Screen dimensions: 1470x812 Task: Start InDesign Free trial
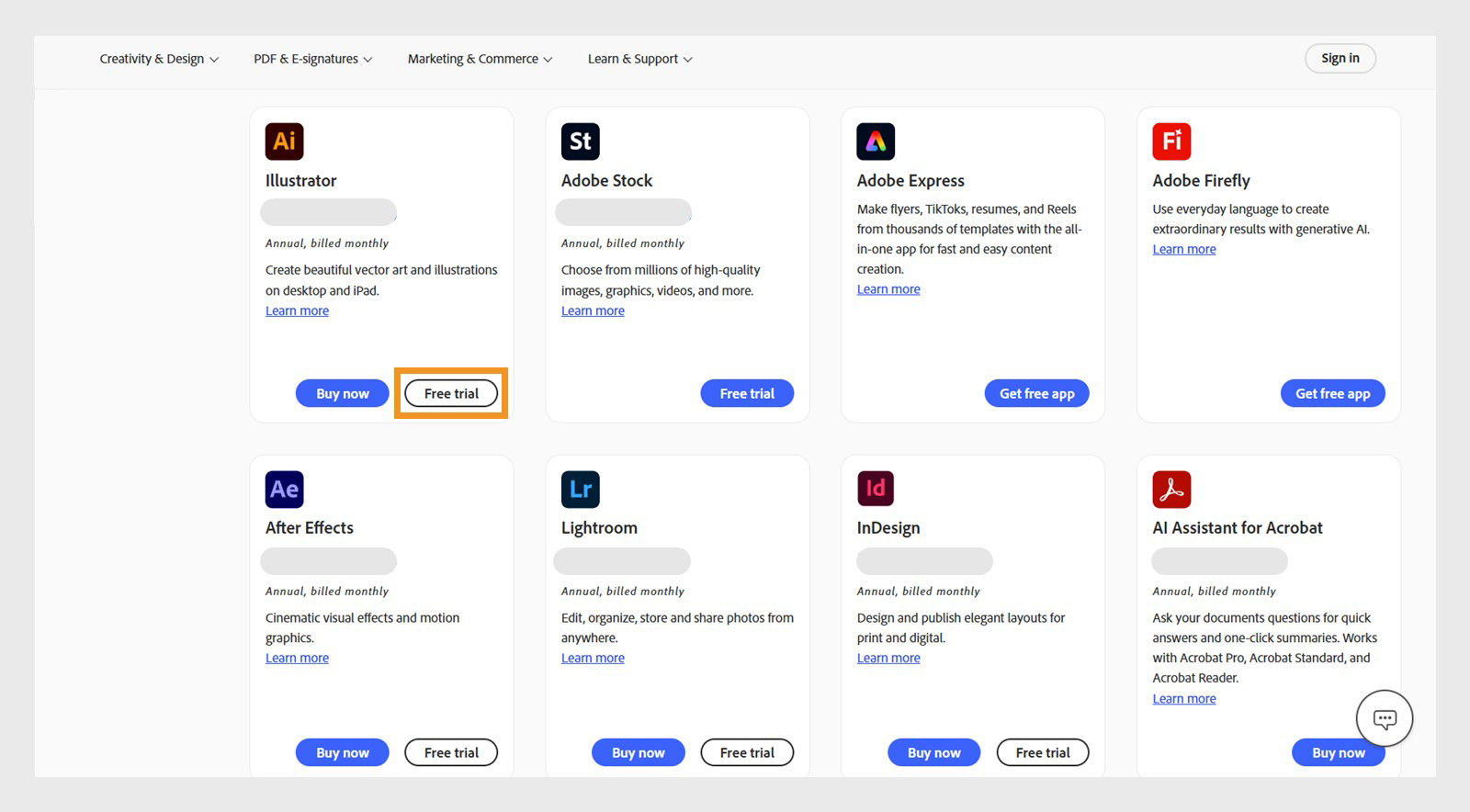click(1042, 752)
